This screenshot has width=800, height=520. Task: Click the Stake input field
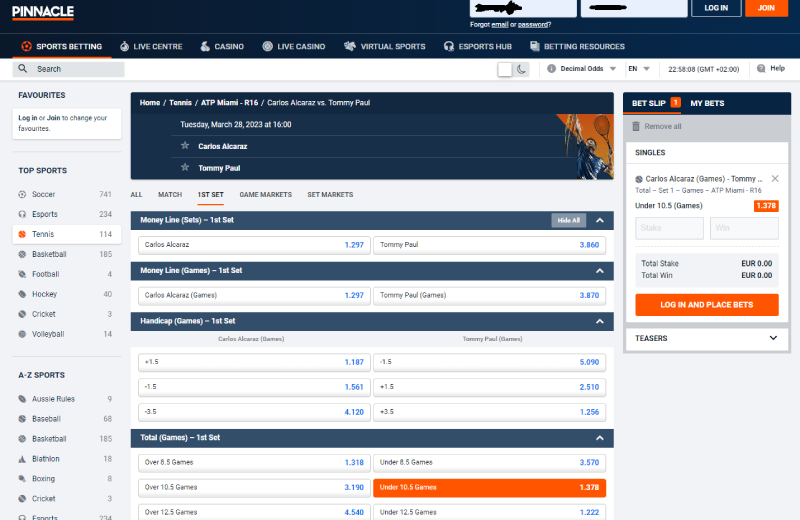point(669,228)
